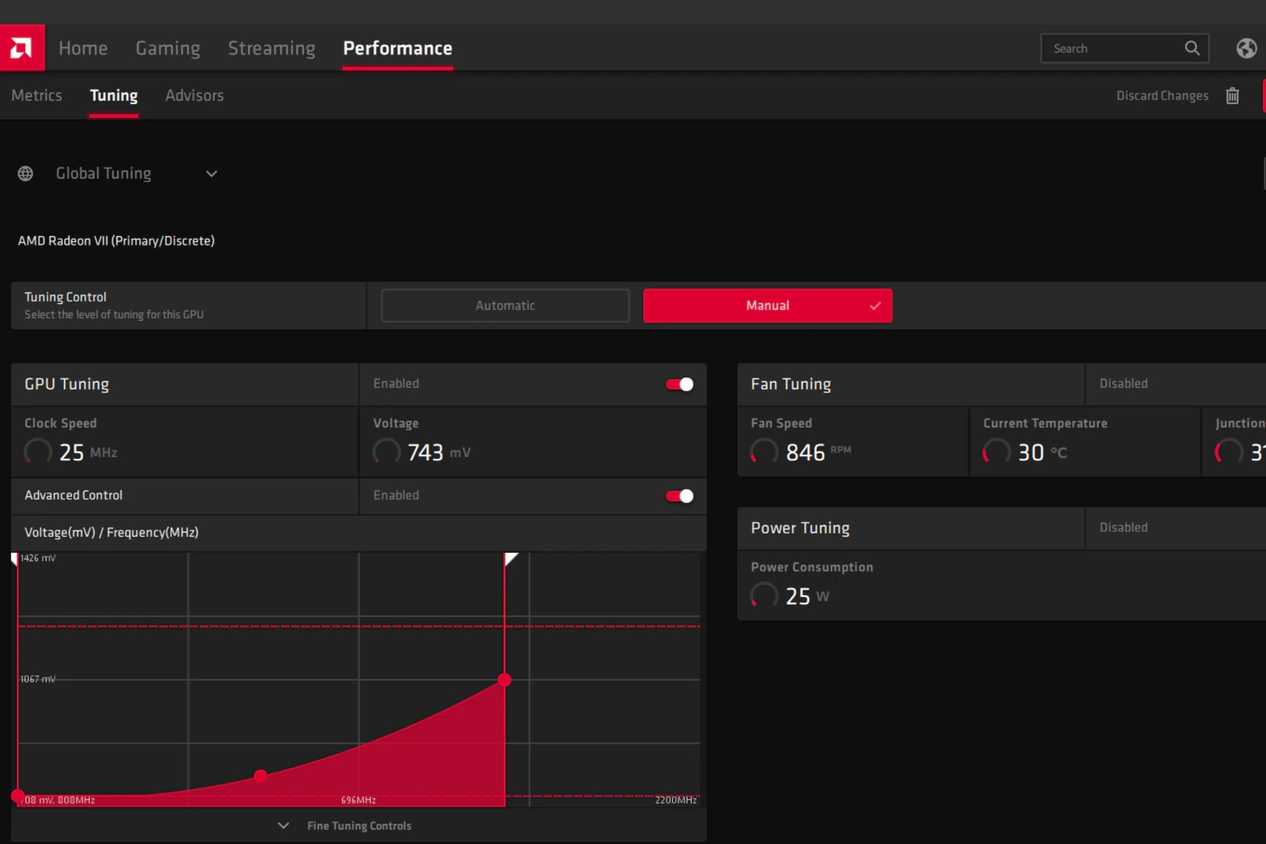Click the Discard Changes trash icon

1233,96
